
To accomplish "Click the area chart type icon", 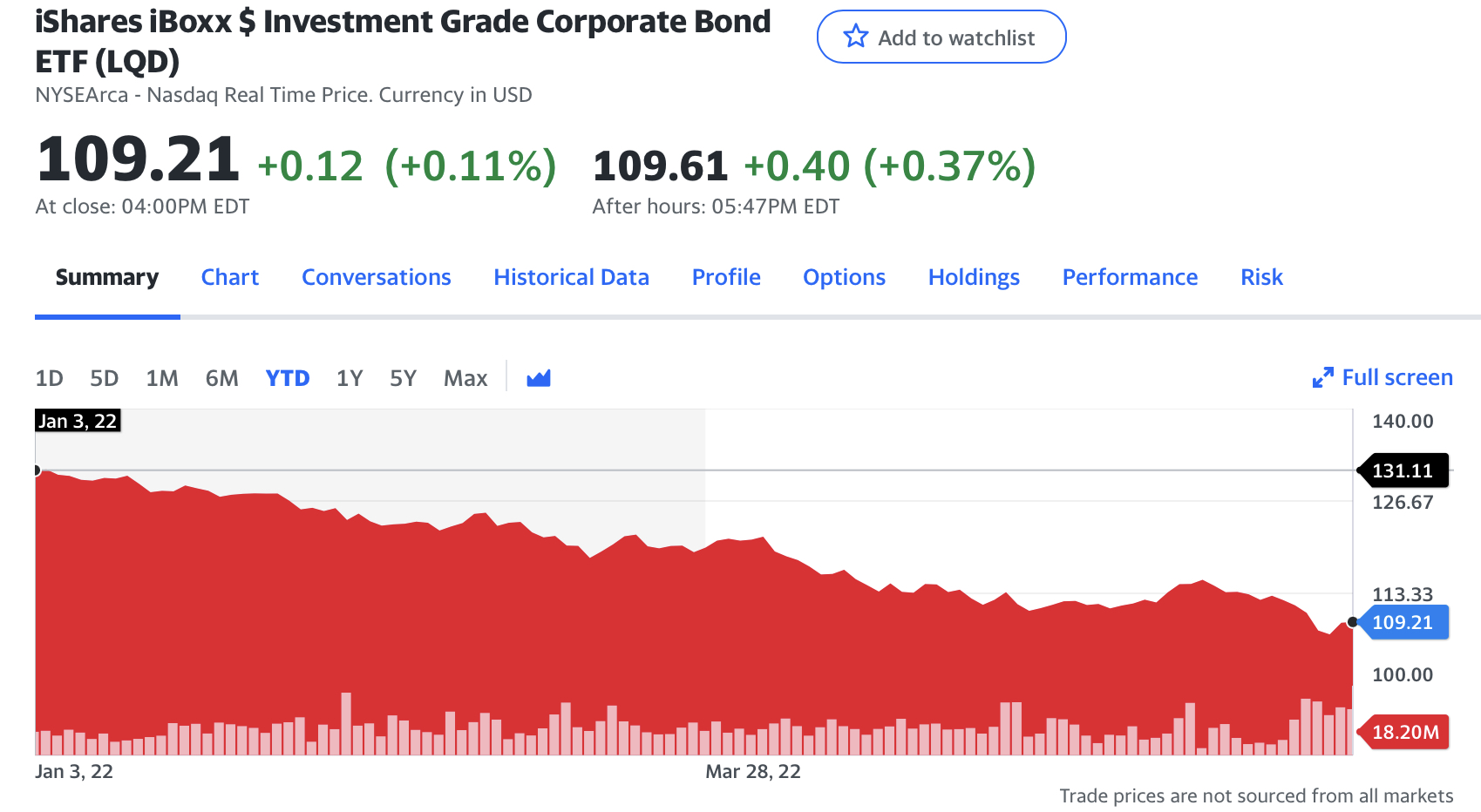I will click(x=539, y=378).
